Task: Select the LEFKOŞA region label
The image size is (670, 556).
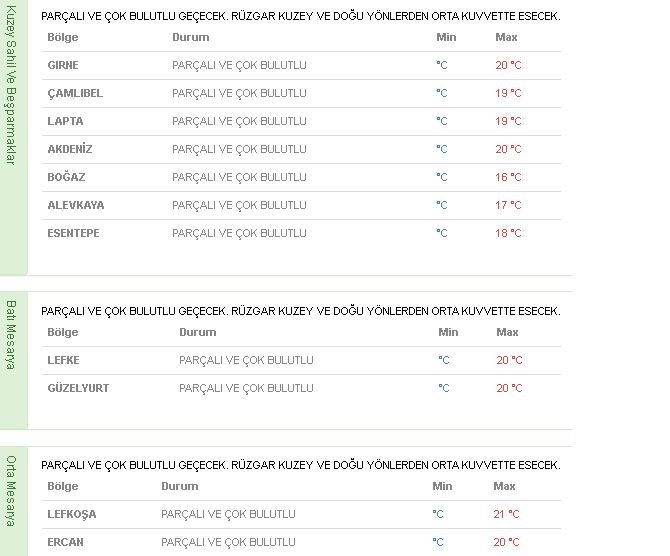Action: point(72,514)
